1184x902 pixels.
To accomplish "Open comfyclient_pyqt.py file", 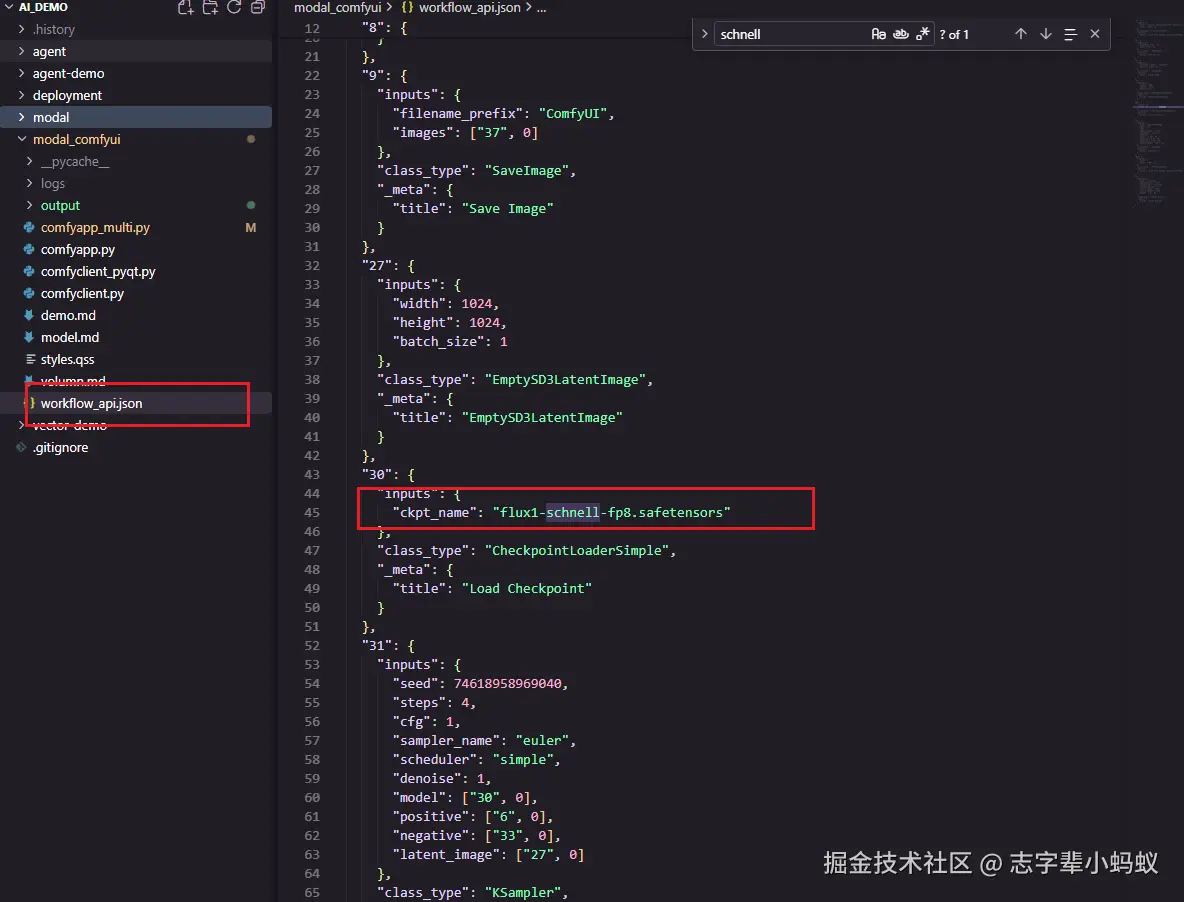I will point(98,271).
